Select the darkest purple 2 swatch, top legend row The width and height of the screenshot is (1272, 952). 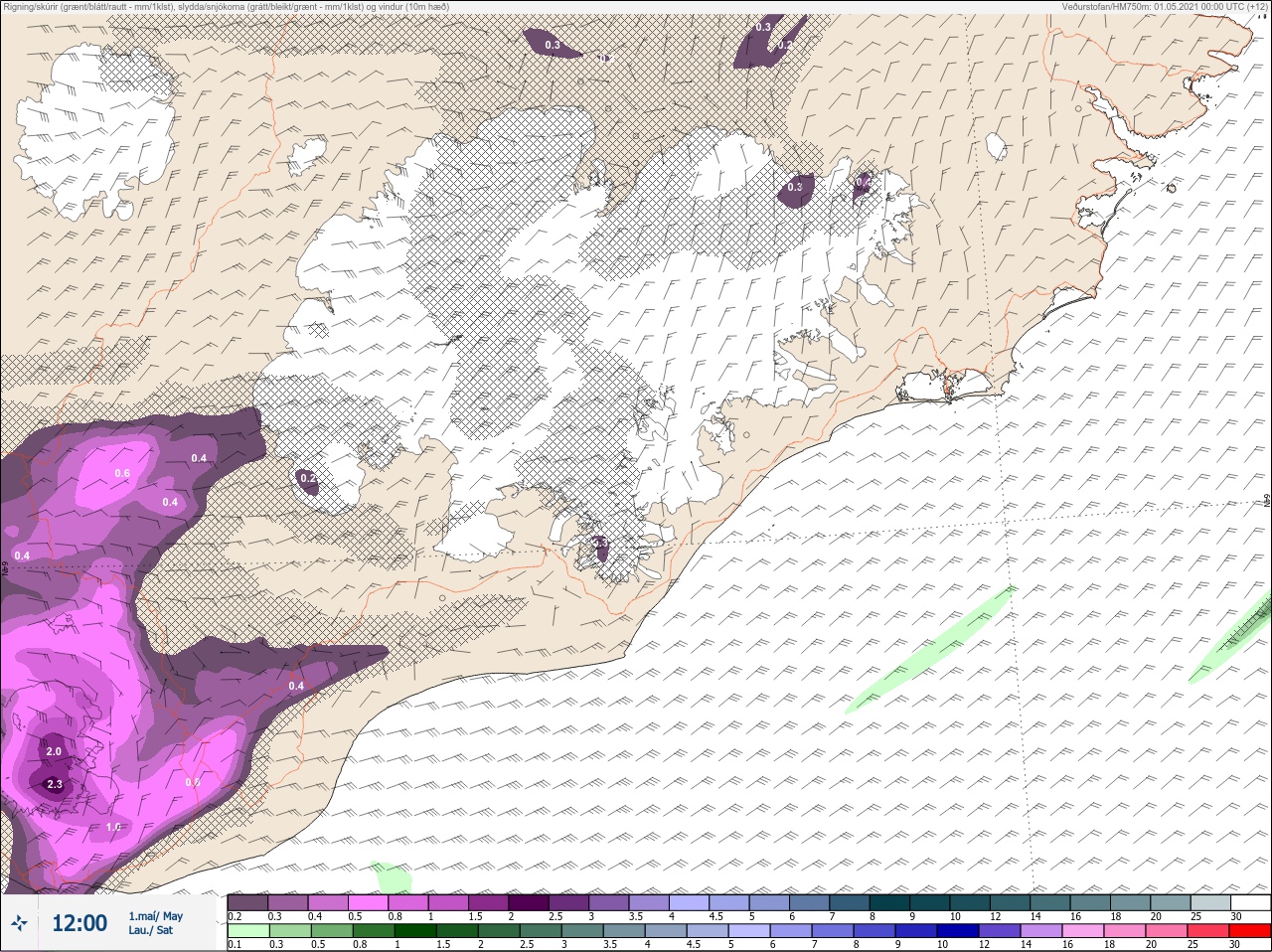pos(530,902)
